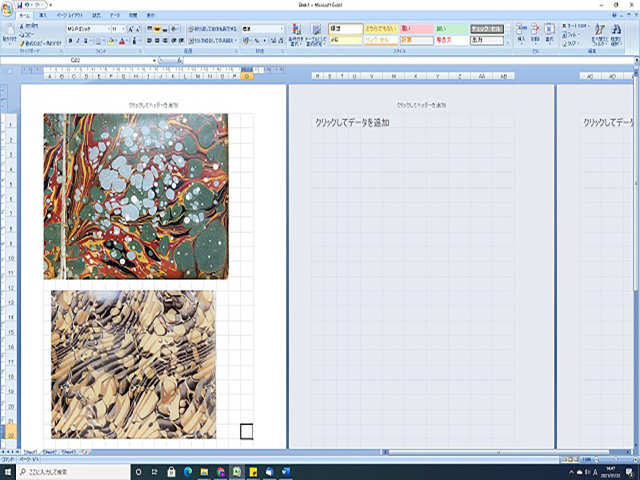Viewport: 640px width, 480px height.
Task: Apply the pink Bad cell style
Action: 416,29
